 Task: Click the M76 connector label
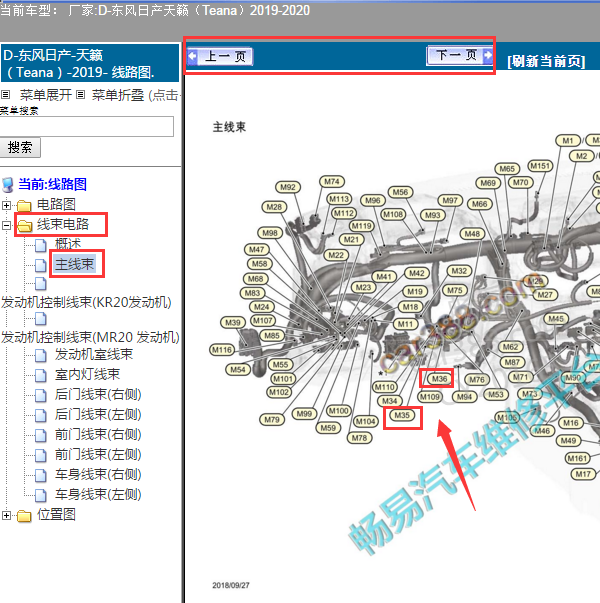click(x=477, y=380)
